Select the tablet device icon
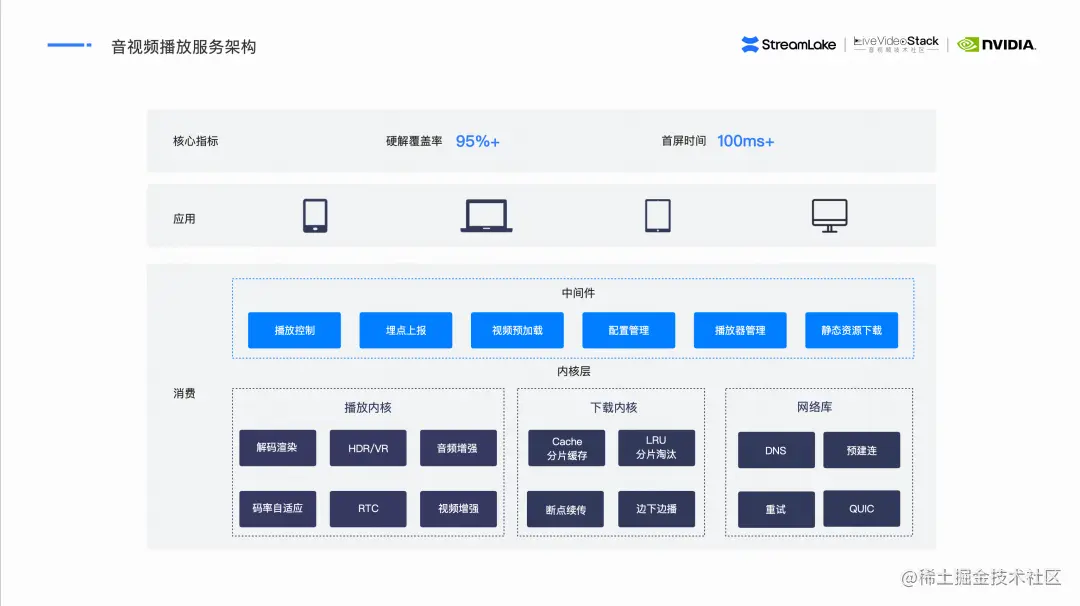 (x=657, y=215)
